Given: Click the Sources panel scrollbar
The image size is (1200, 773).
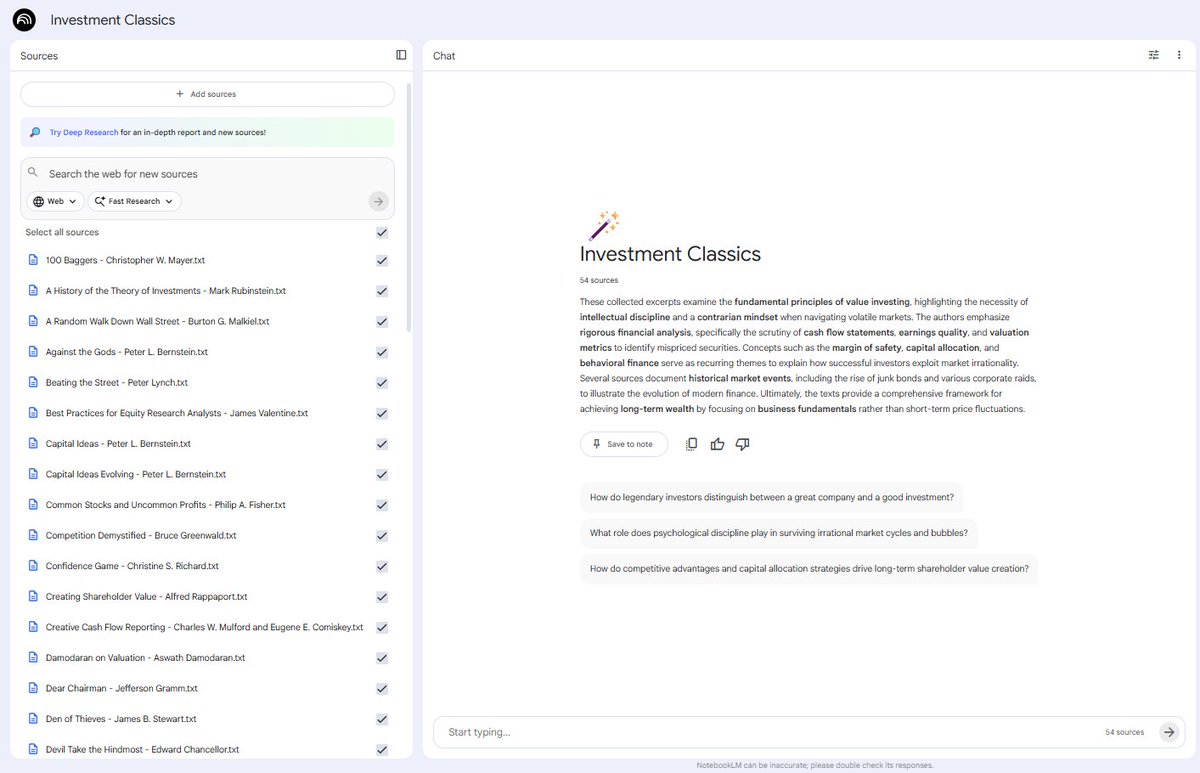Looking at the screenshot, I should pos(408,207).
